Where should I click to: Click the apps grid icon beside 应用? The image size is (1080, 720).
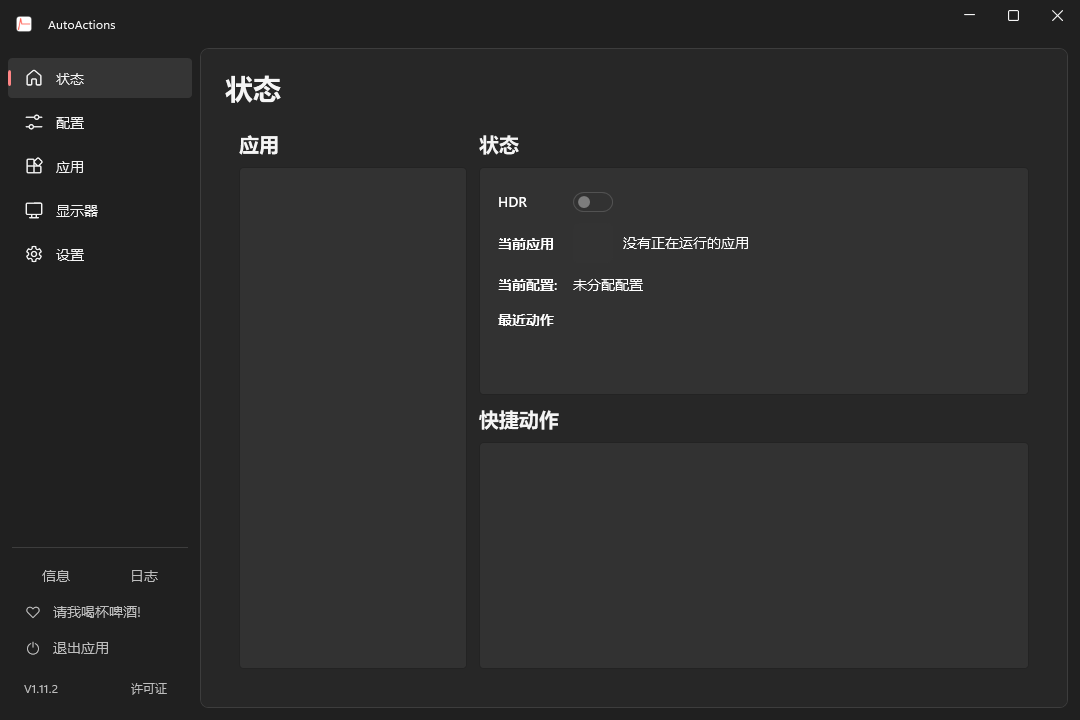point(34,166)
